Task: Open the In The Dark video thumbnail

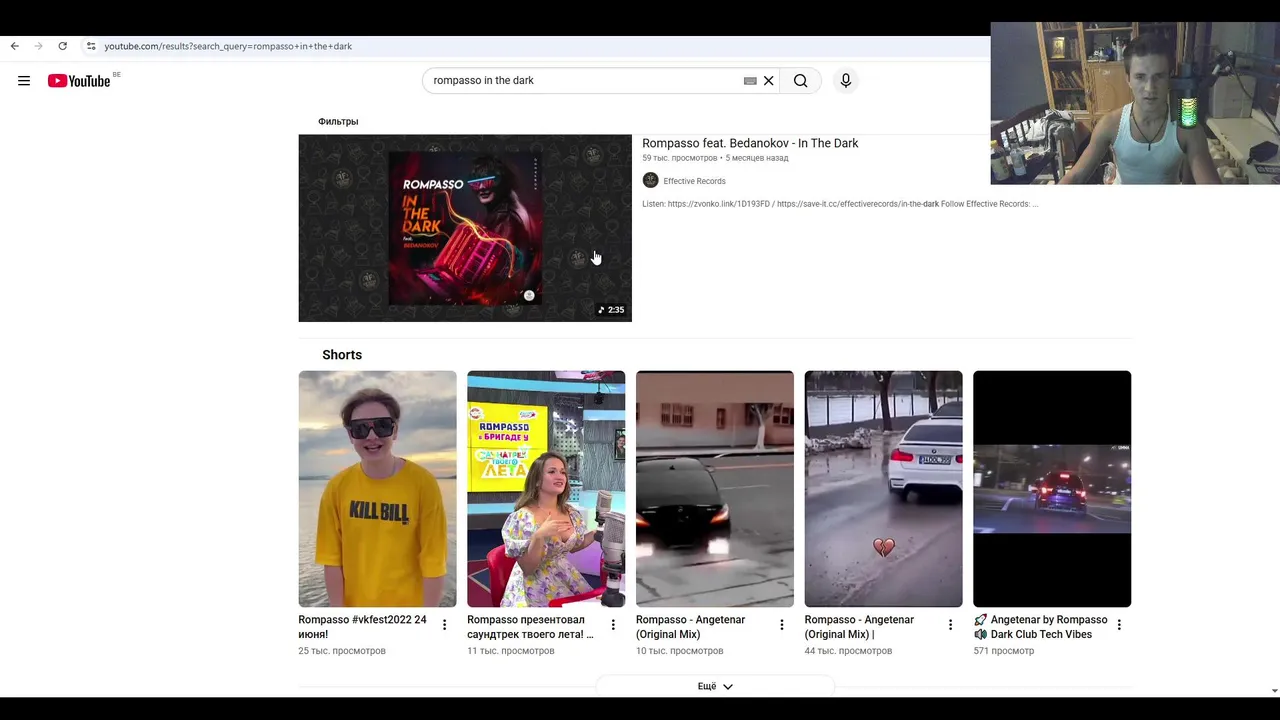Action: (x=465, y=228)
